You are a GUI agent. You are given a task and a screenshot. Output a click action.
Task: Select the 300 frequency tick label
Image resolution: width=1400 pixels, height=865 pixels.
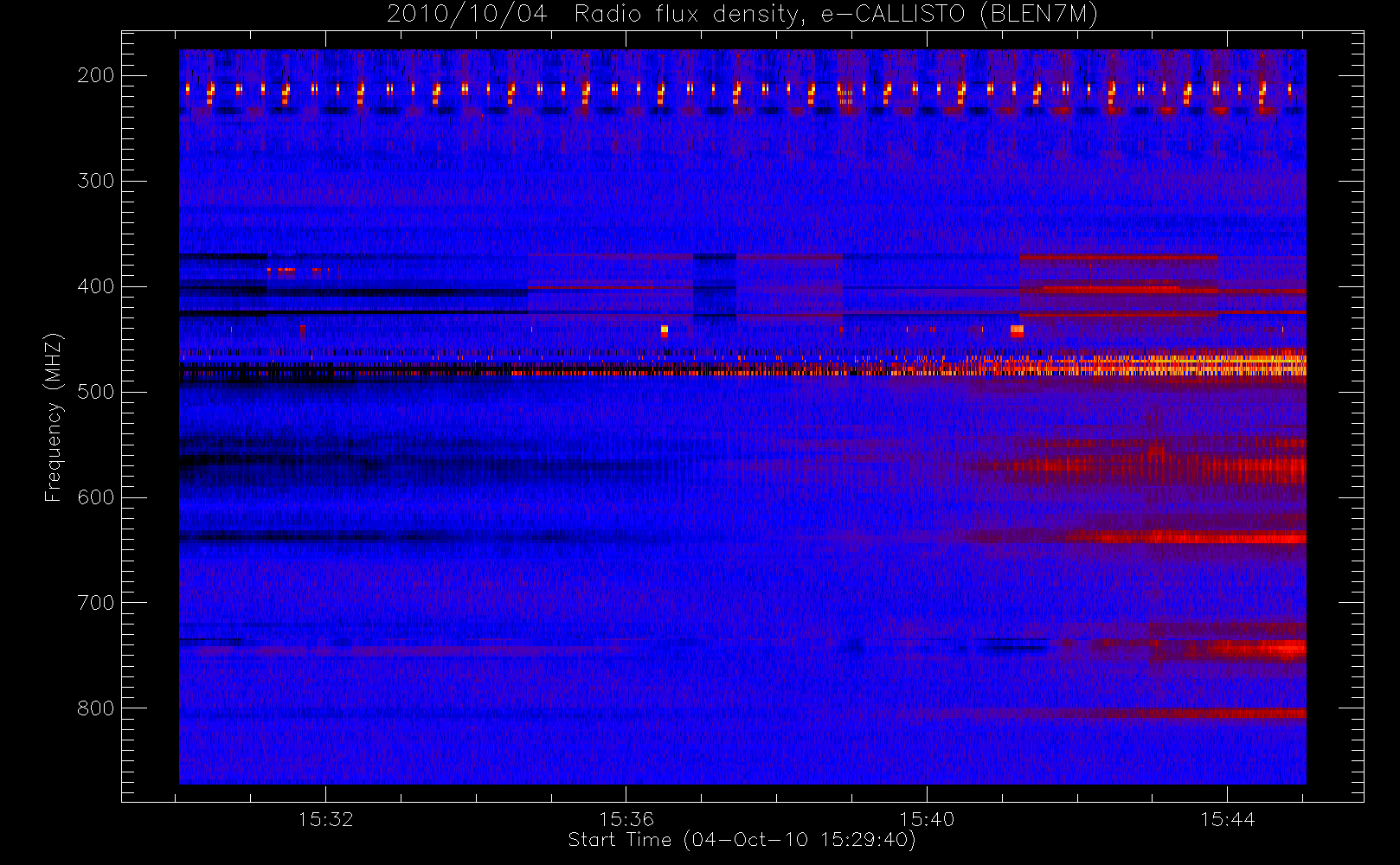pyautogui.click(x=96, y=181)
